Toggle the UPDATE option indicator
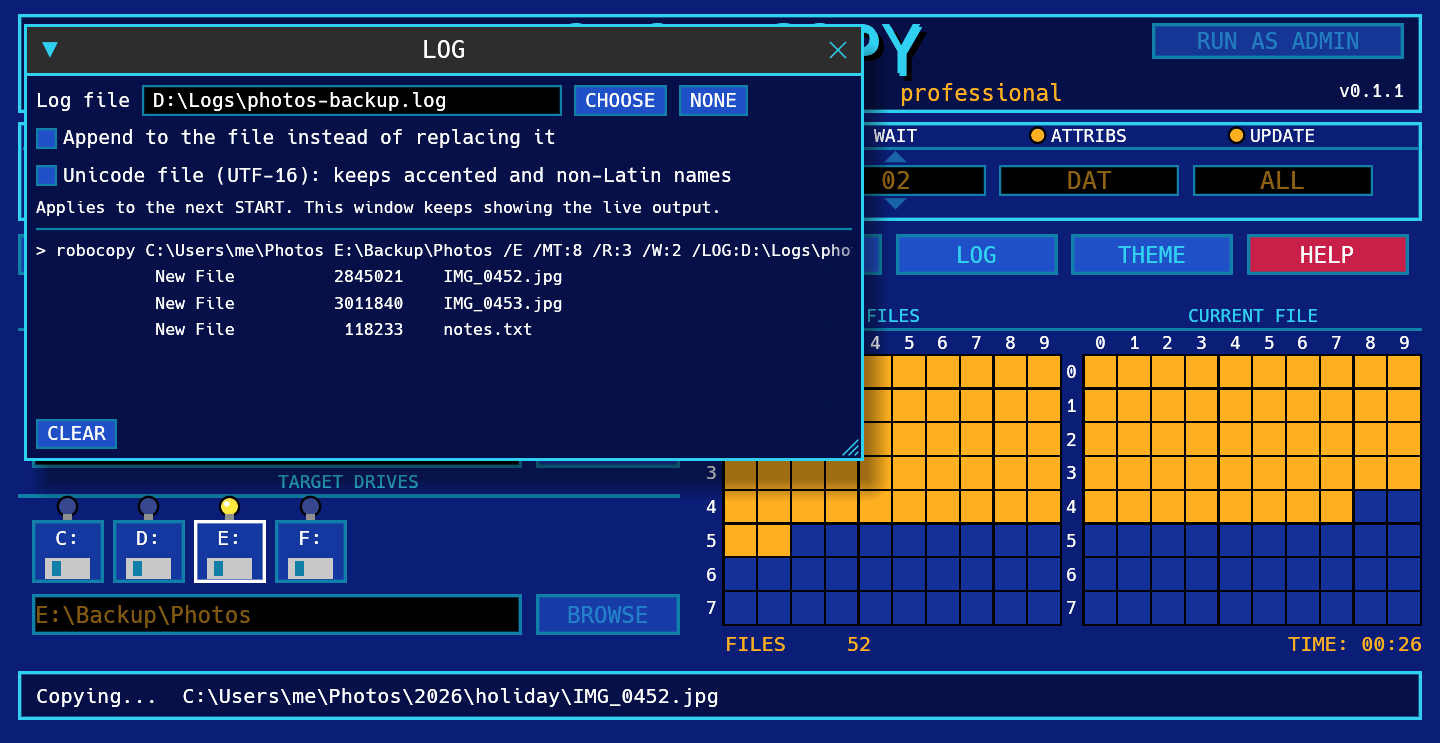This screenshot has height=743, width=1440. [1237, 136]
